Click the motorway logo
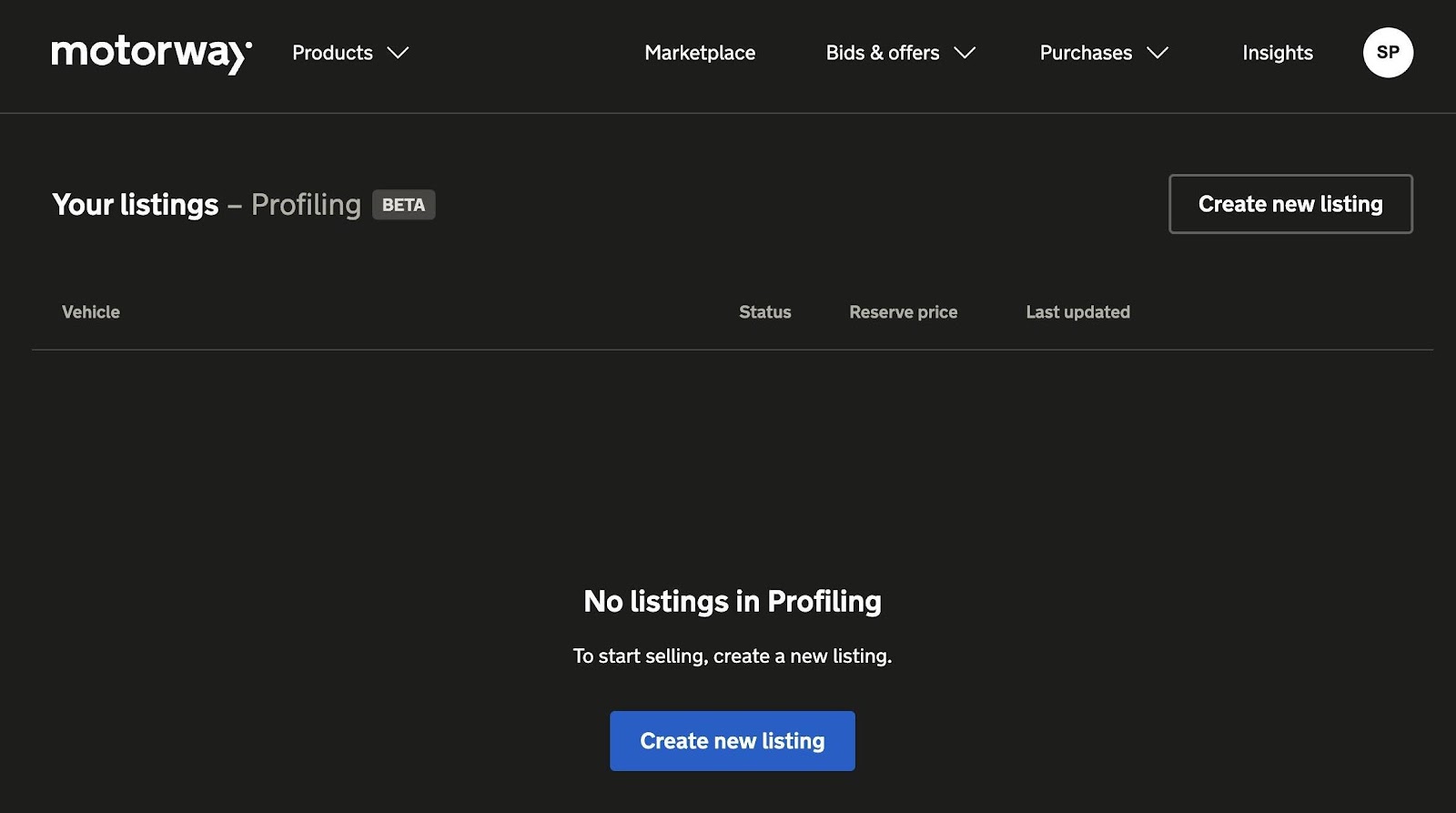This screenshot has width=1456, height=813. (x=151, y=54)
